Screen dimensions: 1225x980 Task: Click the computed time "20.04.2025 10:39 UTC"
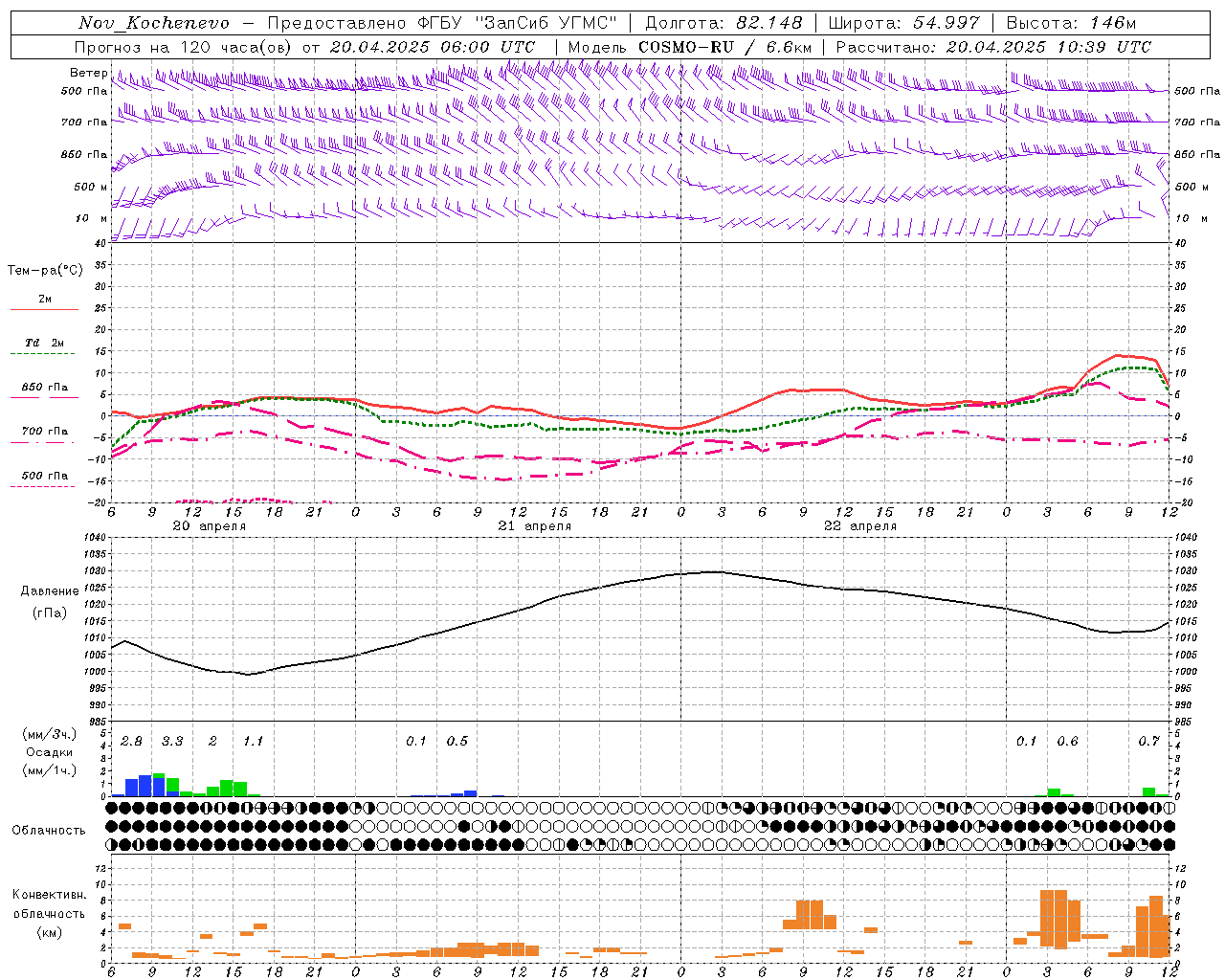tap(1048, 47)
